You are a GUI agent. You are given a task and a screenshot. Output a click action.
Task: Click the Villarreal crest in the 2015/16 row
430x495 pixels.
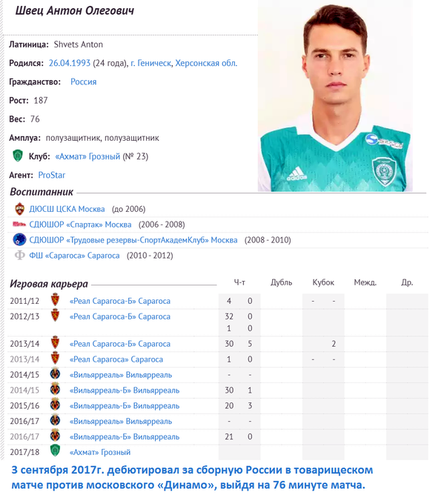tap(55, 405)
